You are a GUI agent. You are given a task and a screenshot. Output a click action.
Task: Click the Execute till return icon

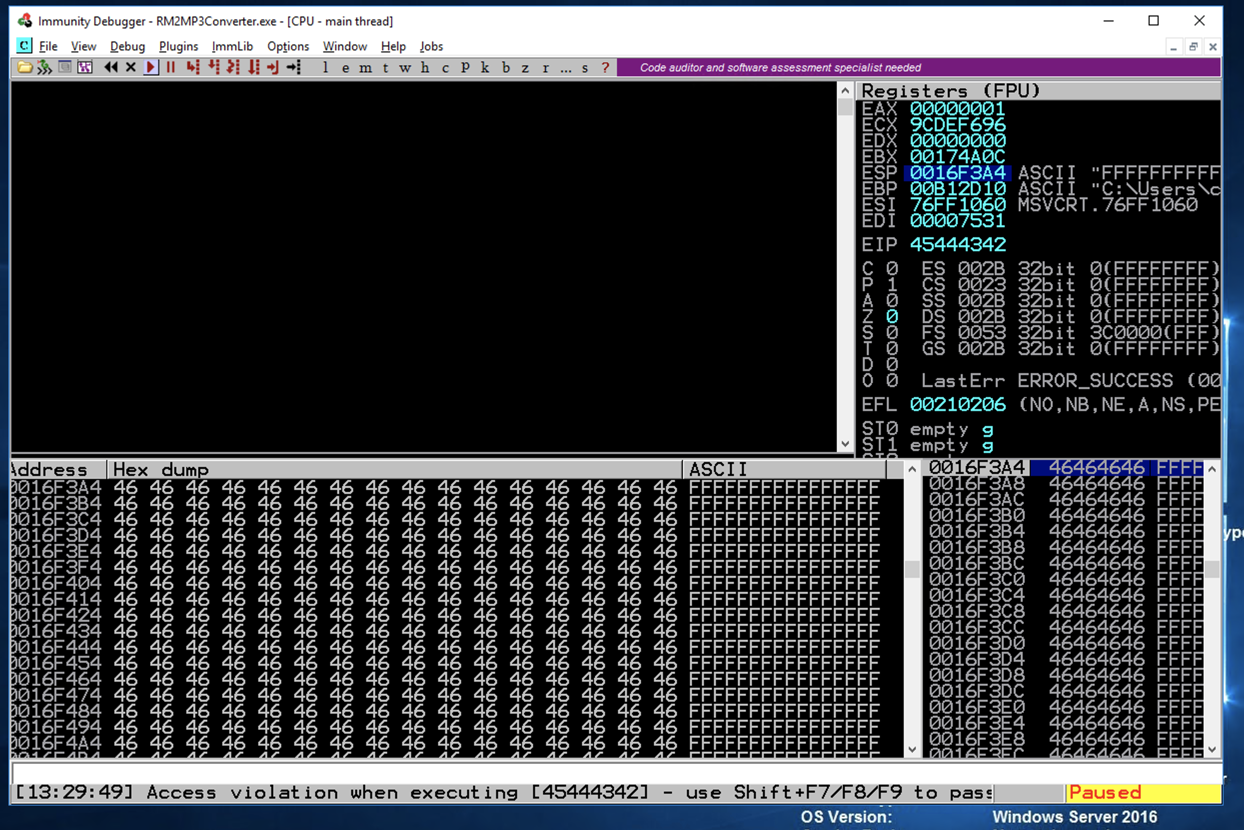pos(273,67)
